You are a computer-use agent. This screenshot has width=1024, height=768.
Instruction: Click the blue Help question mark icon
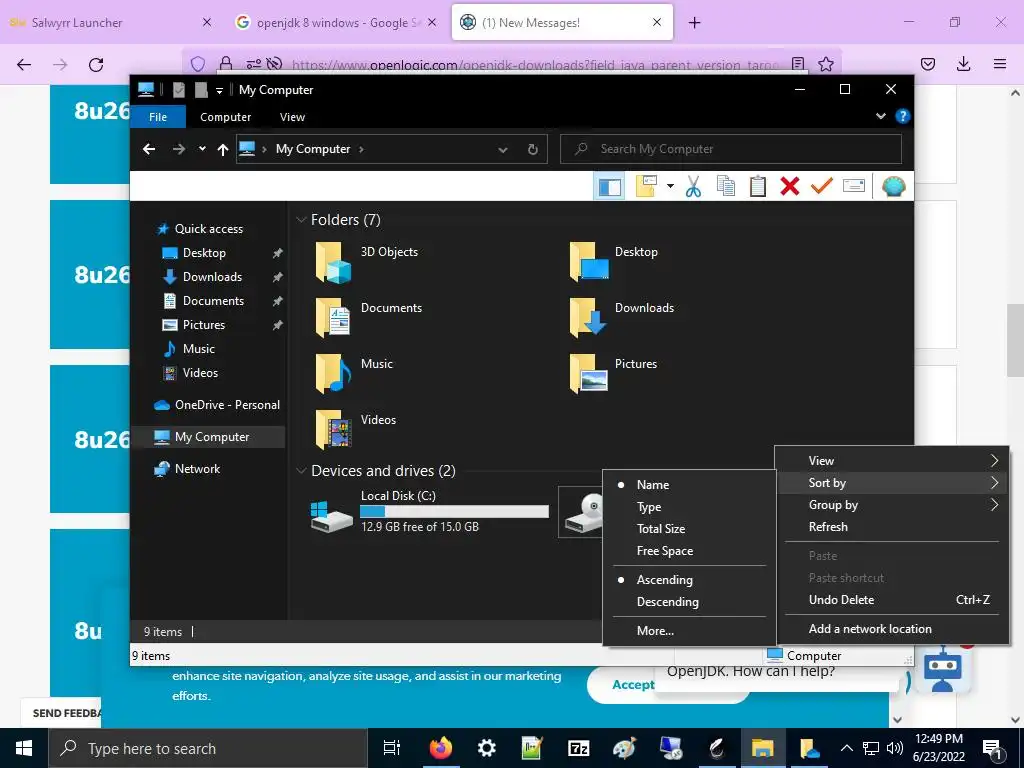point(903,116)
